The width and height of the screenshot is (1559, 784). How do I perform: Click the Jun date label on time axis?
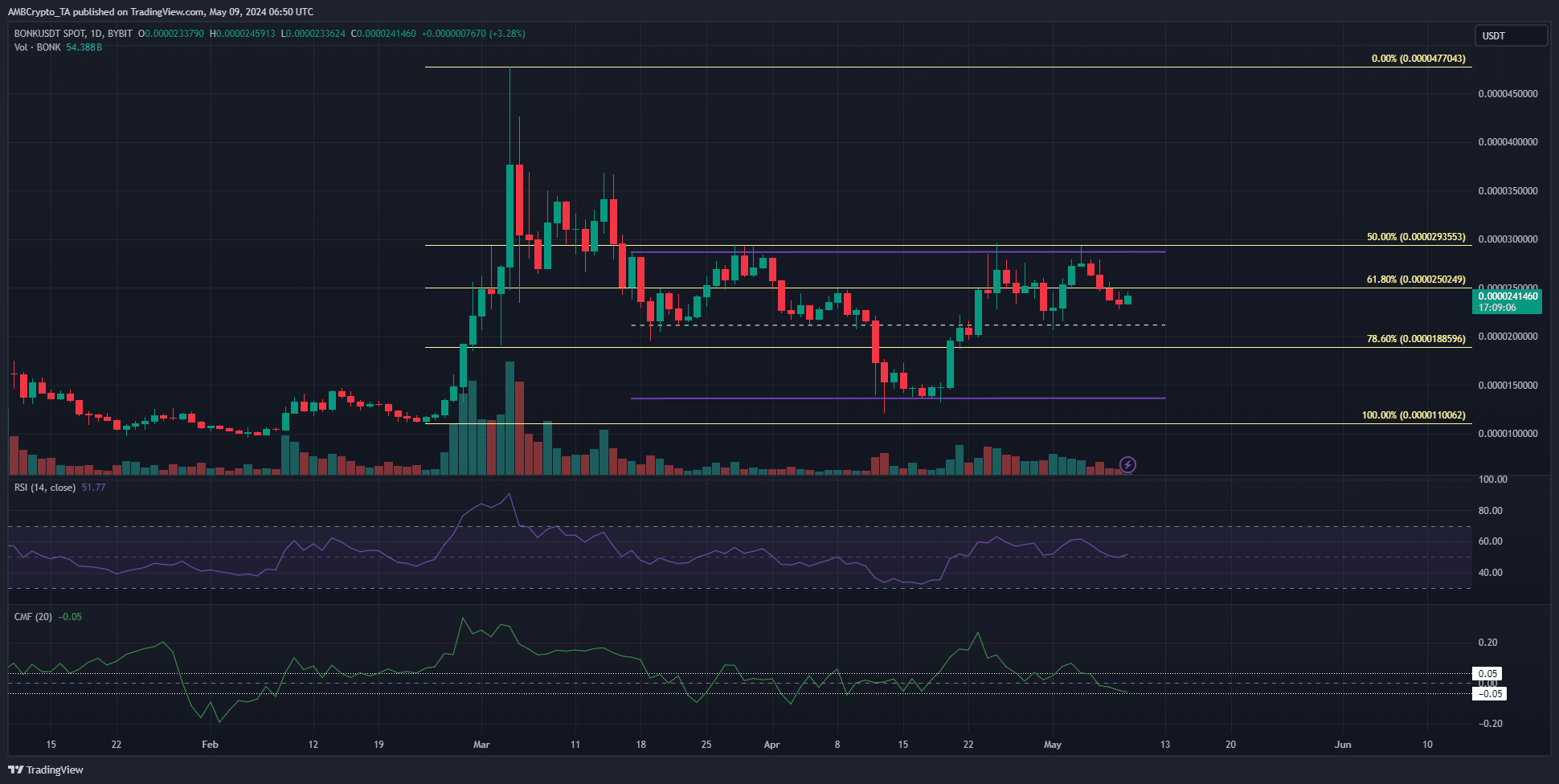(x=1343, y=745)
